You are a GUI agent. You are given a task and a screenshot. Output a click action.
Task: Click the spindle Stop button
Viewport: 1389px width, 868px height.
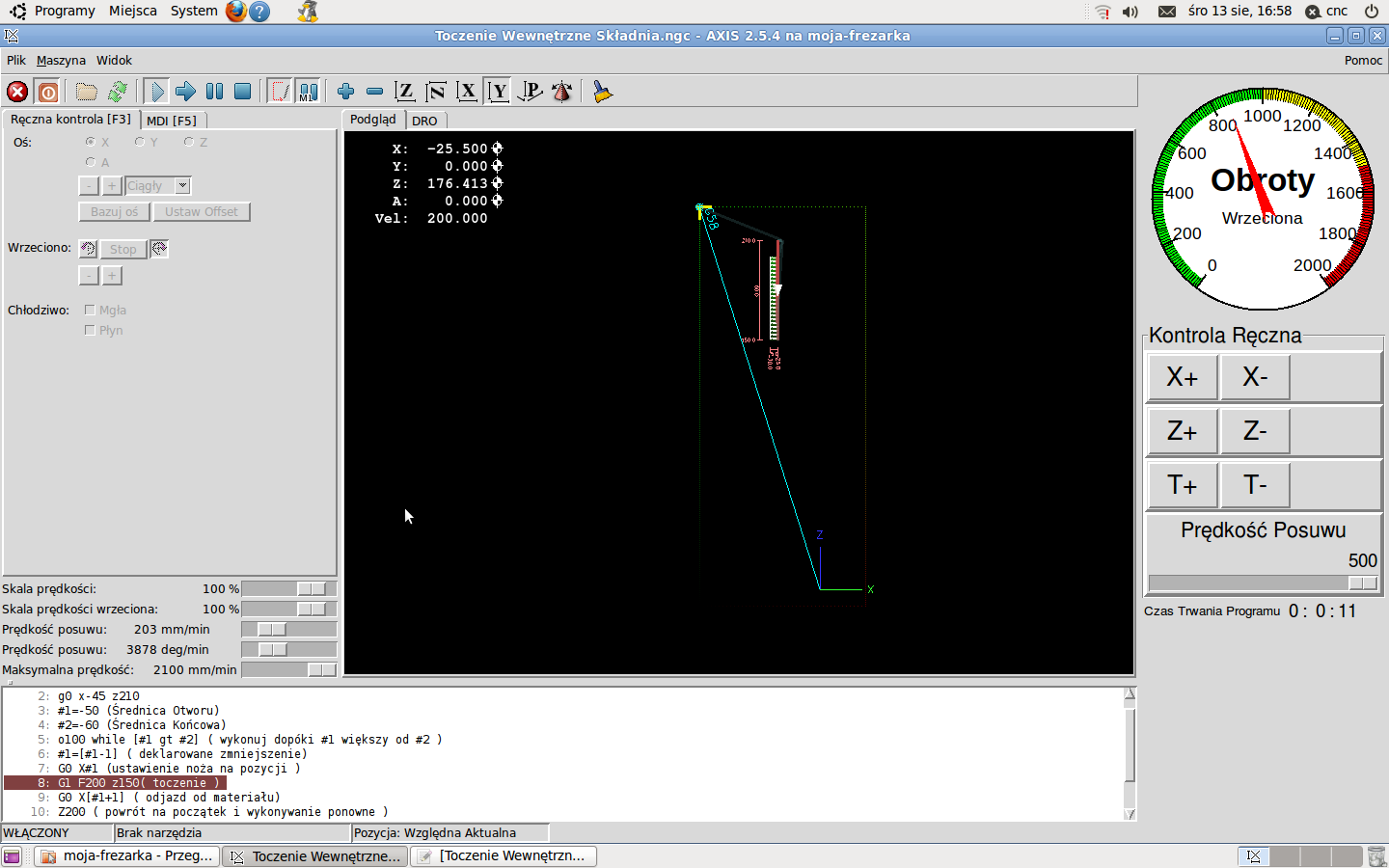tap(123, 249)
